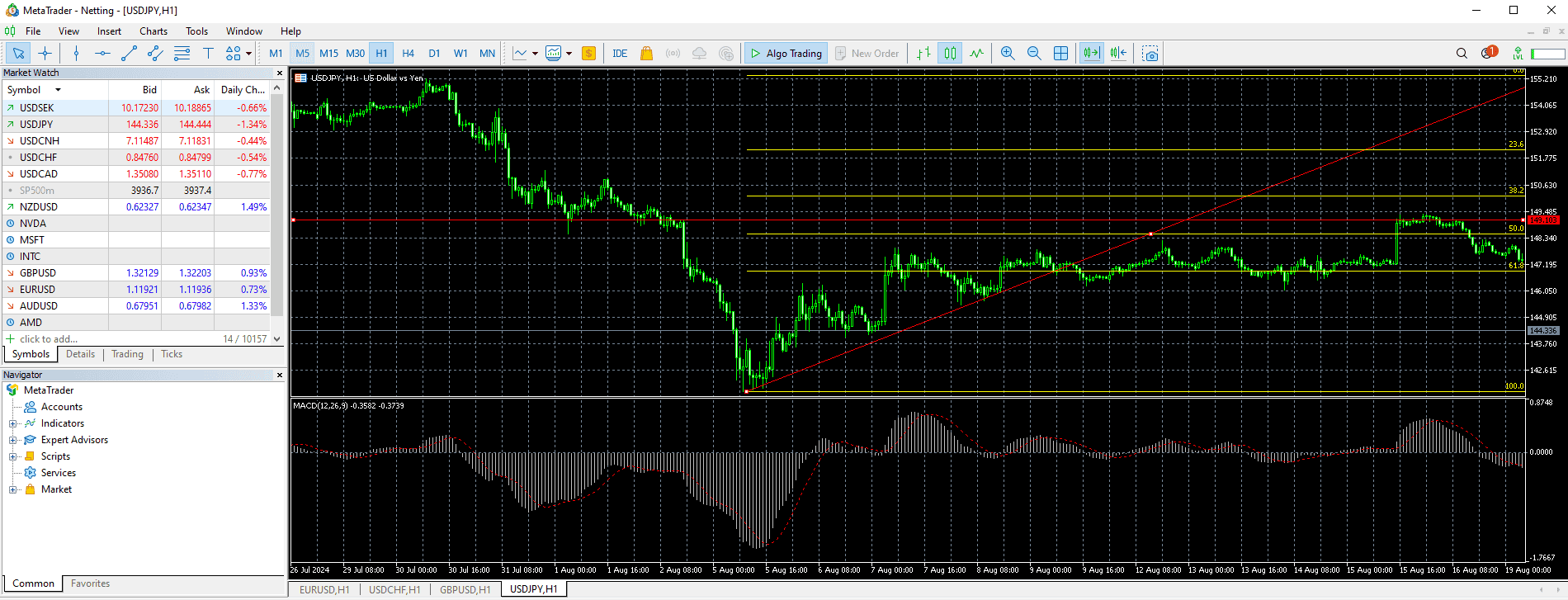Open the Charts menu
This screenshot has width=1568, height=600.
click(153, 31)
